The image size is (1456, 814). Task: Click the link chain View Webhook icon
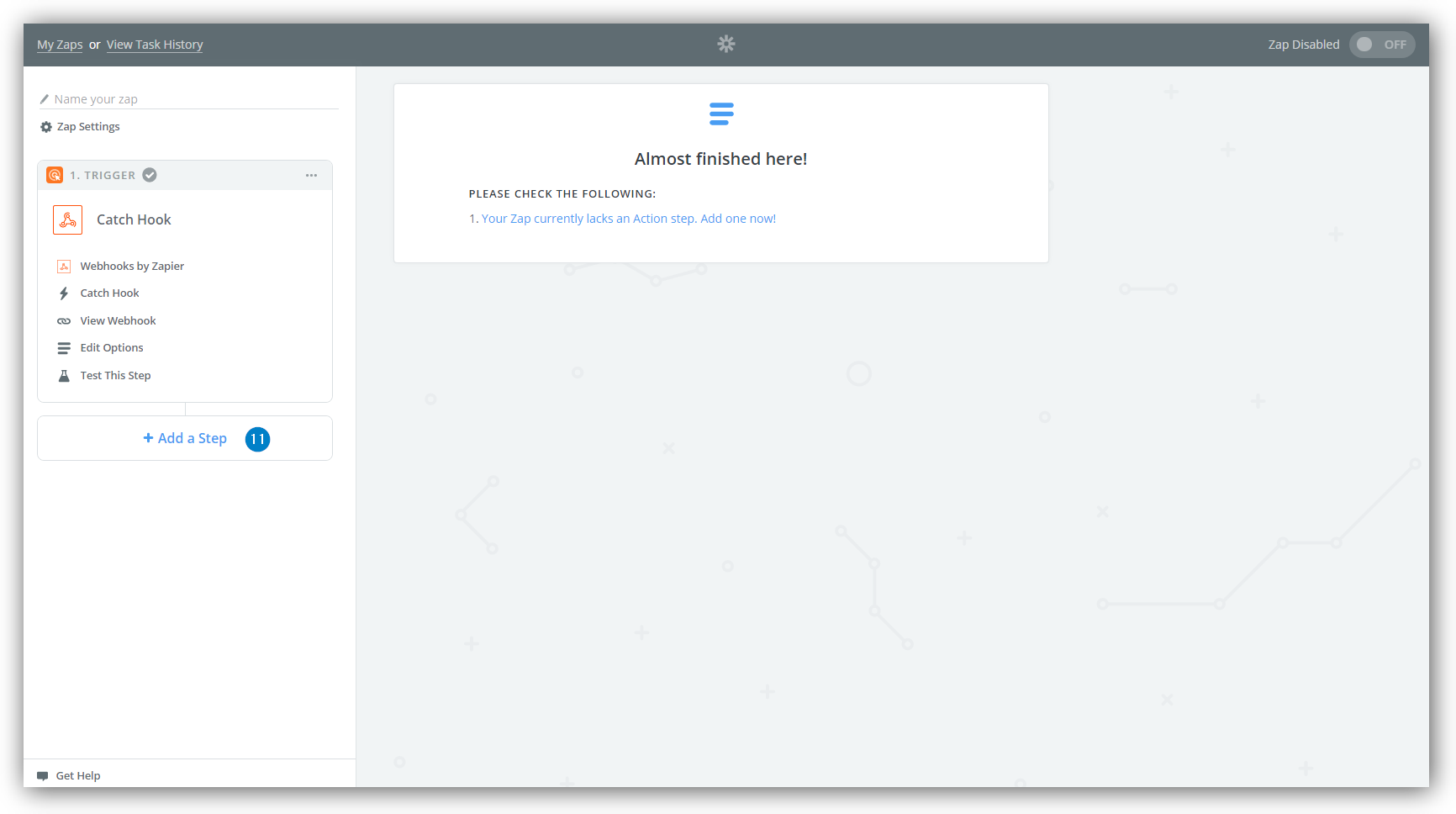pos(64,321)
